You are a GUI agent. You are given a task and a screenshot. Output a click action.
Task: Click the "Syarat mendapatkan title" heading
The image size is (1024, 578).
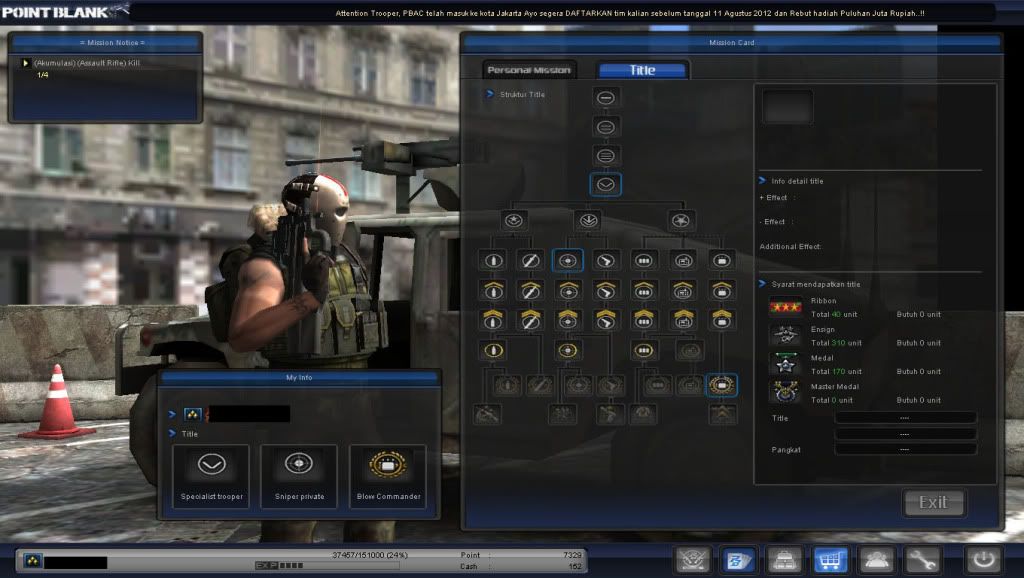tap(816, 284)
